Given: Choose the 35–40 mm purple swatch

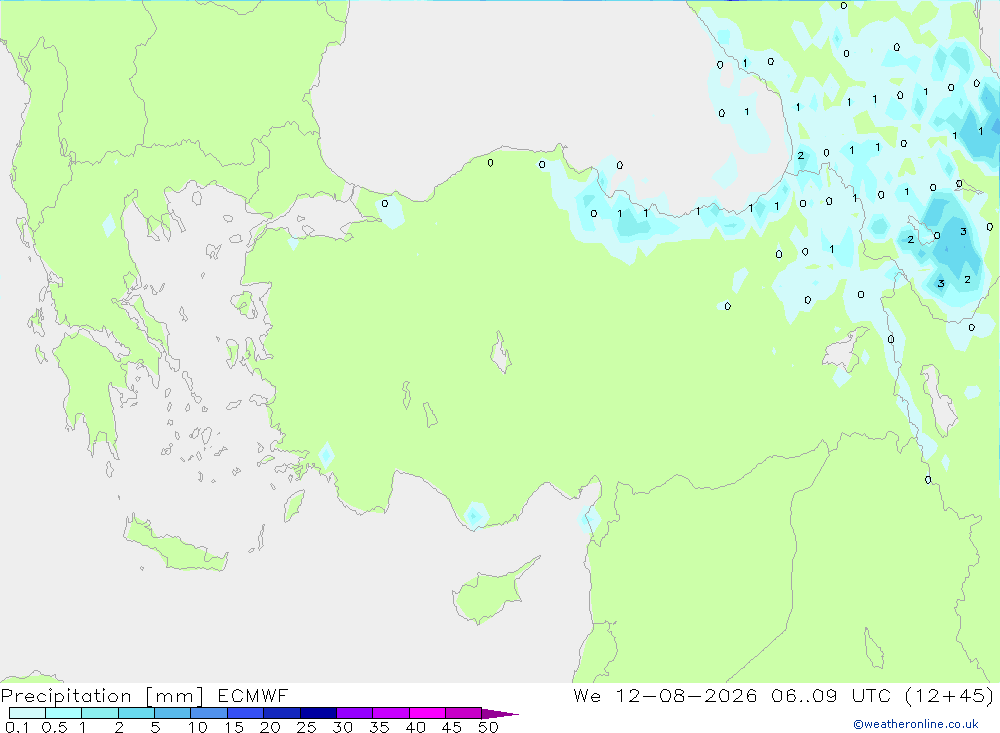Looking at the screenshot, I should tap(391, 713).
